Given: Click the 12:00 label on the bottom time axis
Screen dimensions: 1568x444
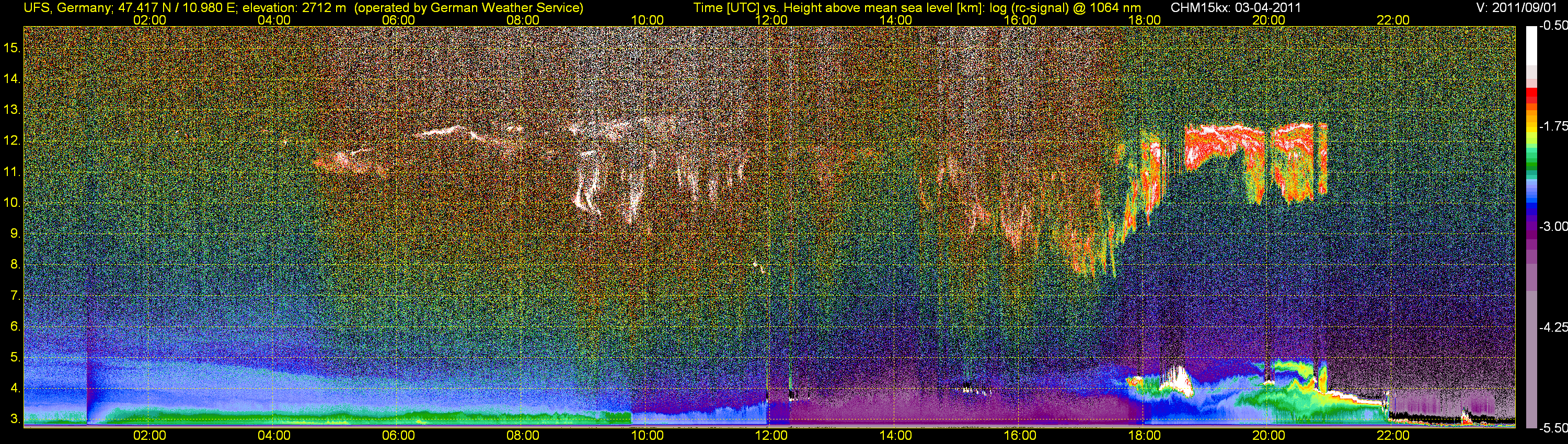Looking at the screenshot, I should 771,436.
